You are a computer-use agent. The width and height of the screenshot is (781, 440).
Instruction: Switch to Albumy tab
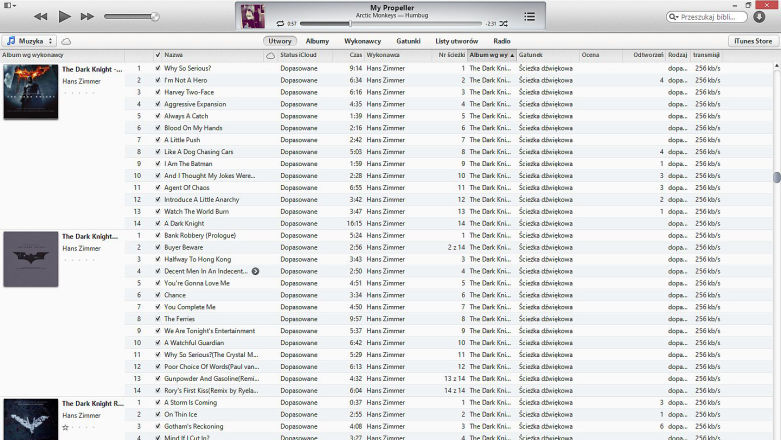pyautogui.click(x=317, y=41)
